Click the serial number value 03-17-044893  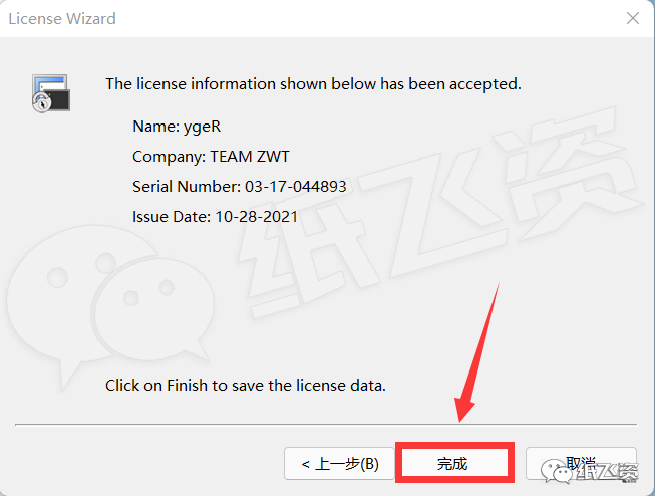(296, 186)
